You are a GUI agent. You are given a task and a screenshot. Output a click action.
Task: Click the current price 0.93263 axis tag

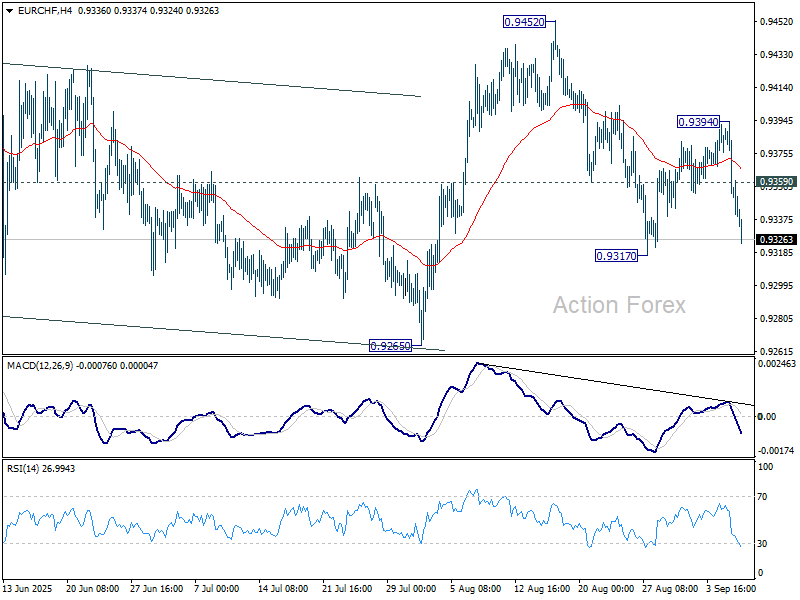(776, 240)
